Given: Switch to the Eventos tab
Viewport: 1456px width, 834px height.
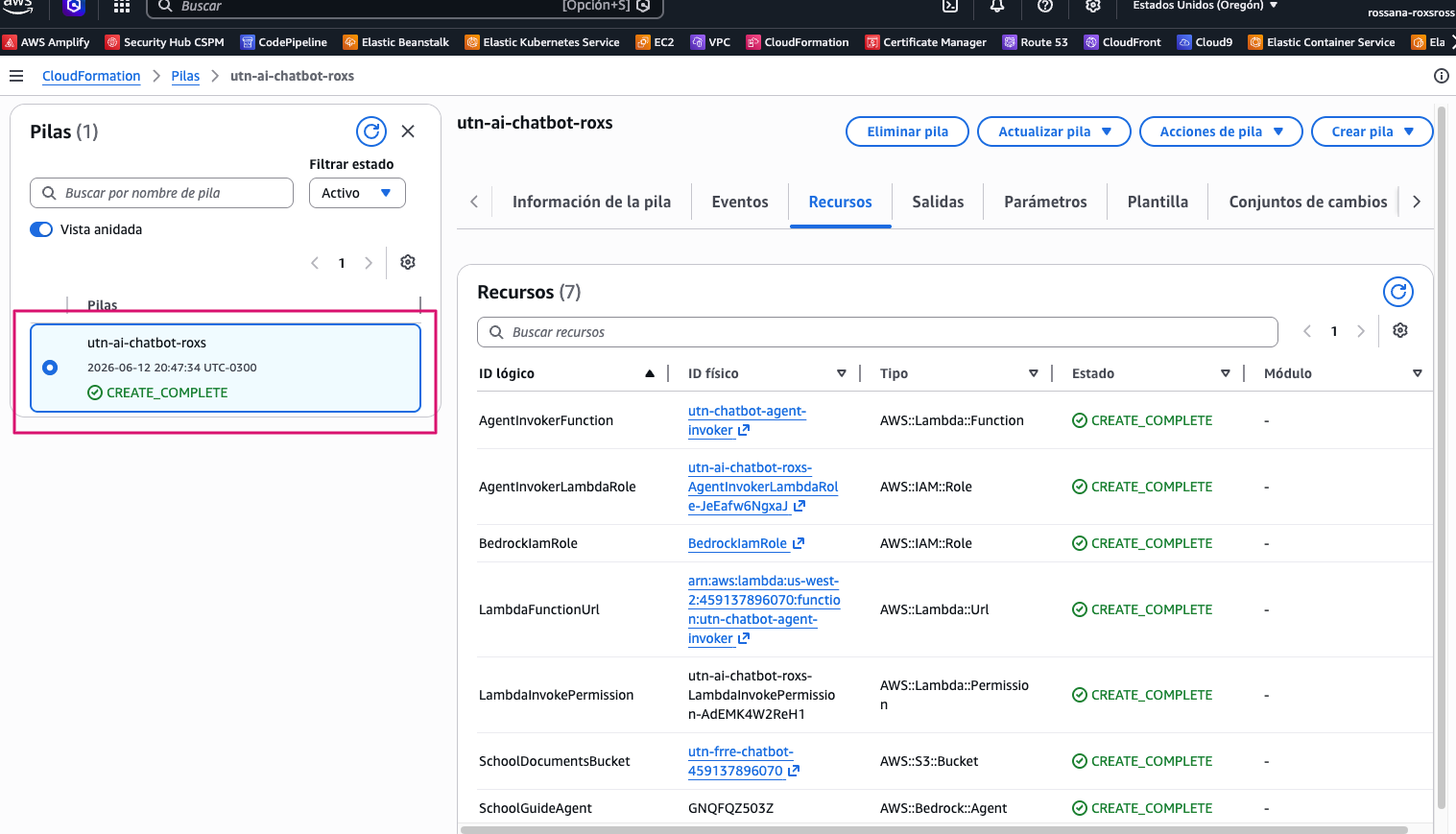Looking at the screenshot, I should [740, 202].
